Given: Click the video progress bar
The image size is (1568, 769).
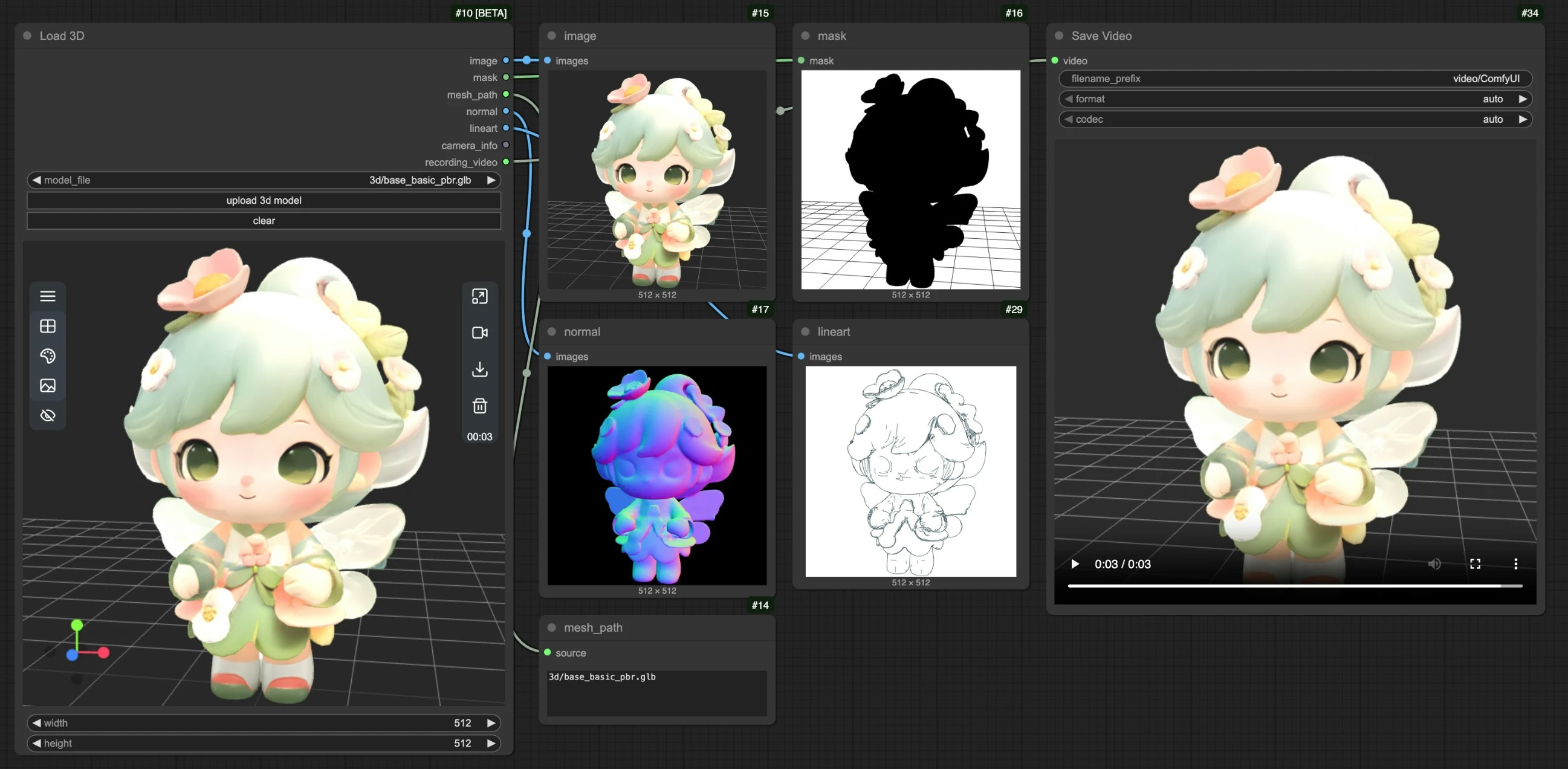Looking at the screenshot, I should [x=1295, y=586].
